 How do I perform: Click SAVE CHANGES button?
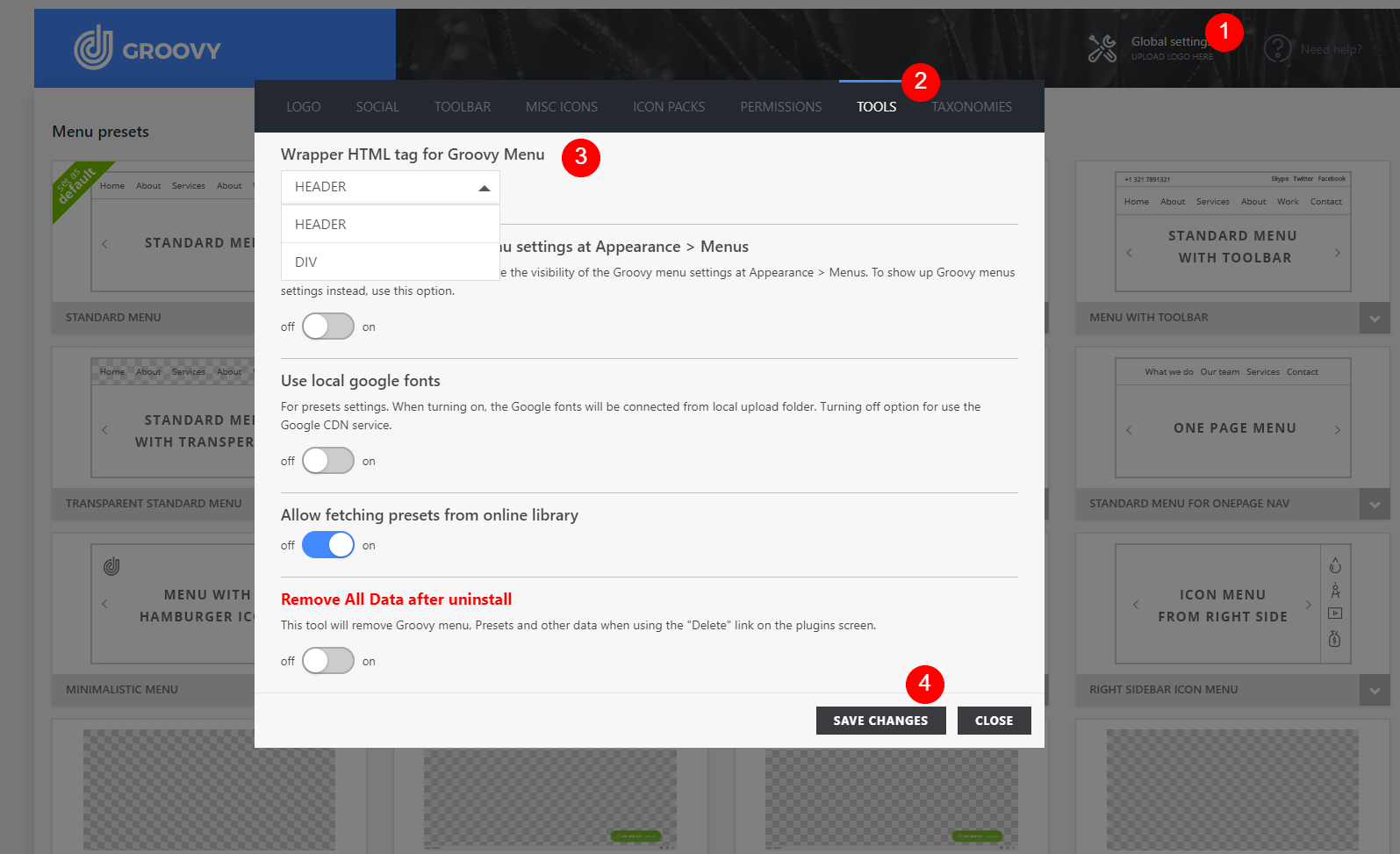881,721
